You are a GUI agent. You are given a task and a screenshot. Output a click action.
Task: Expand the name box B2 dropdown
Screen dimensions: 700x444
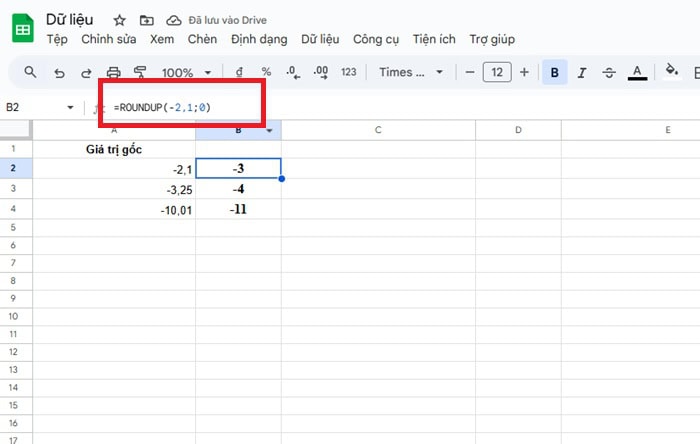(x=70, y=108)
